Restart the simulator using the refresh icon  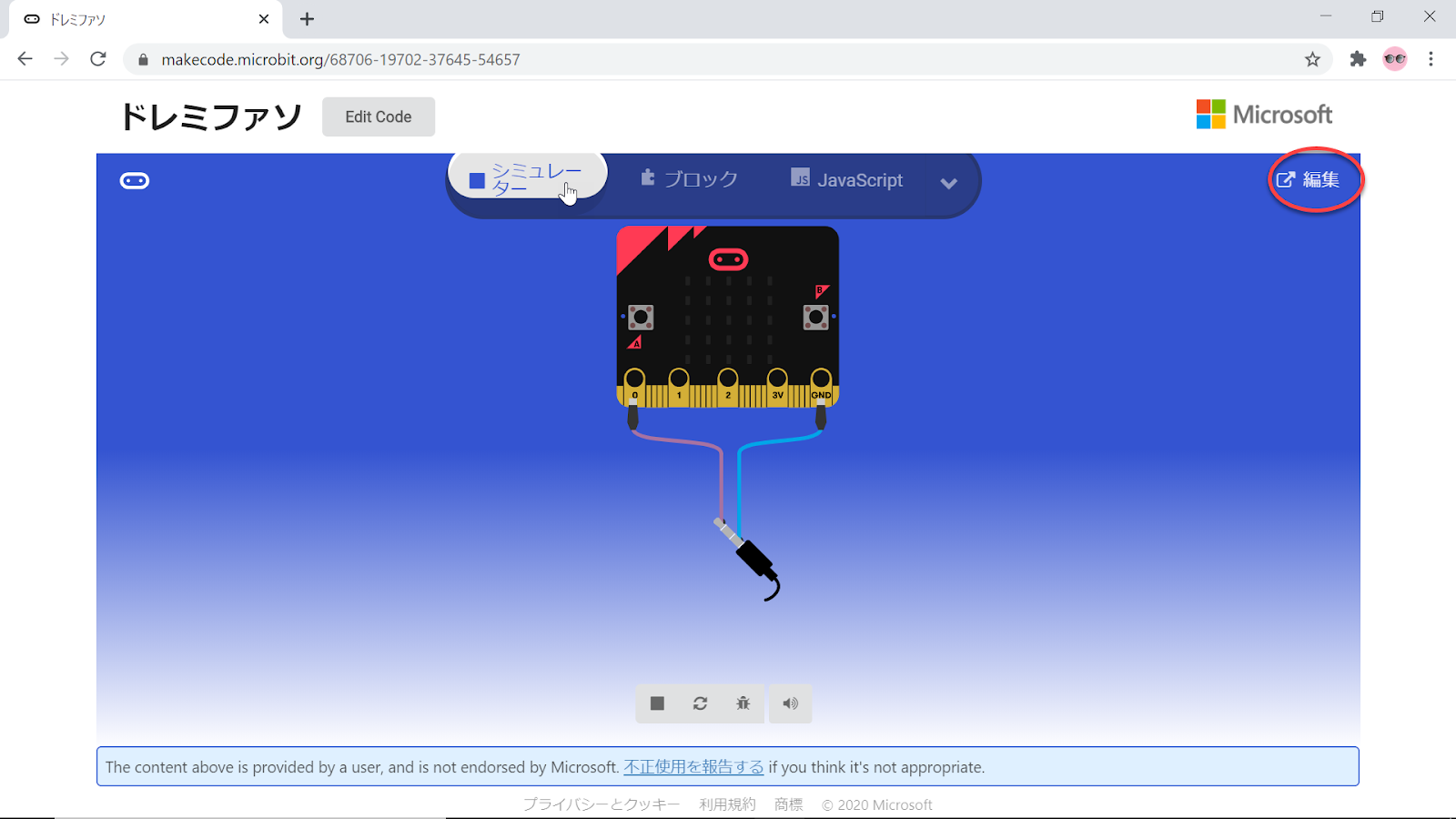[x=700, y=703]
